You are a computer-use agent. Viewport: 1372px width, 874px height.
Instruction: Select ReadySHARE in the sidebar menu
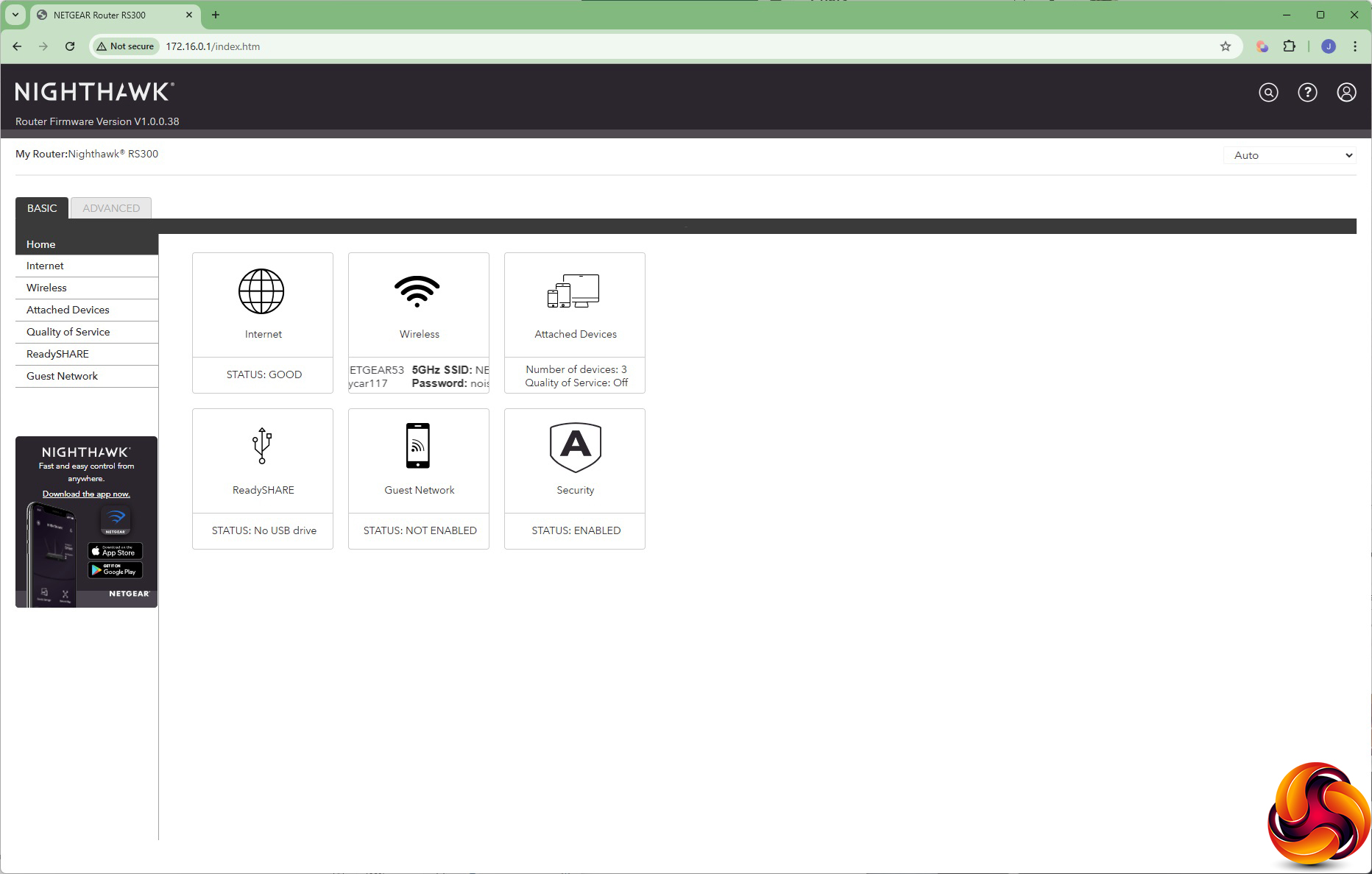pos(87,355)
